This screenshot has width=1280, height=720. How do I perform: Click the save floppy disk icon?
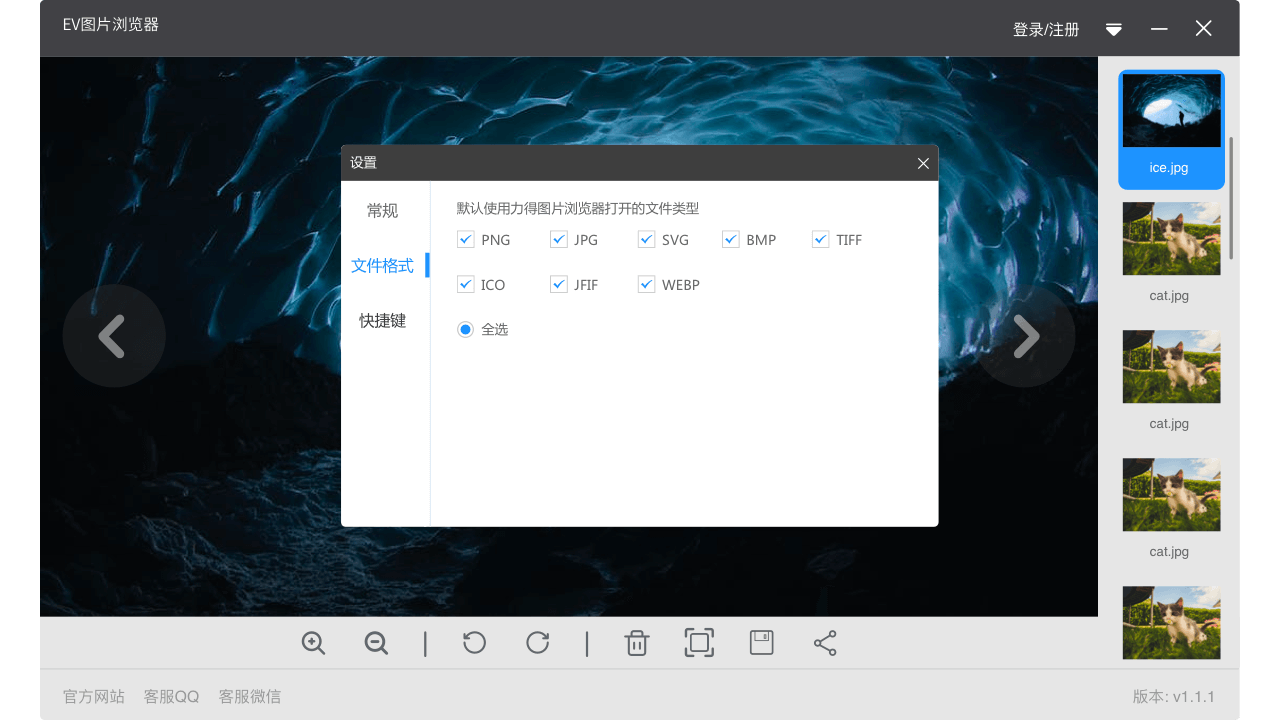pyautogui.click(x=762, y=643)
